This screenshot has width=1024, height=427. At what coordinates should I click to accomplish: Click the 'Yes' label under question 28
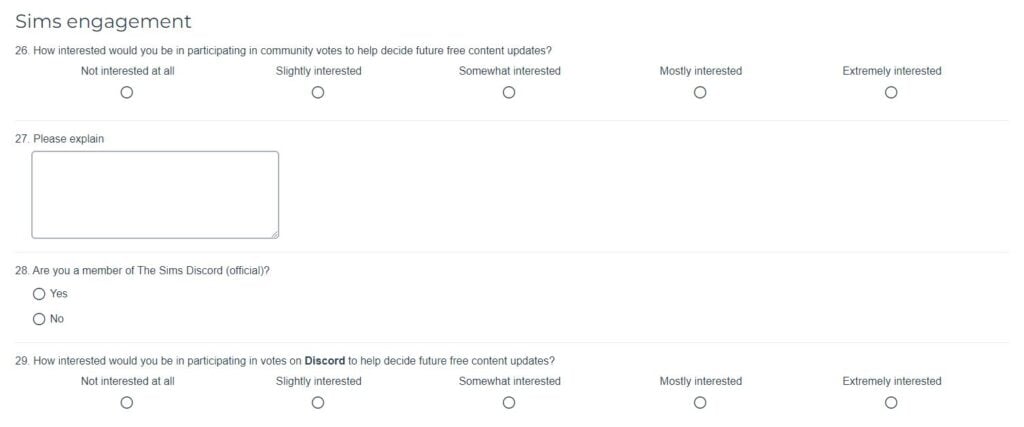click(x=59, y=294)
